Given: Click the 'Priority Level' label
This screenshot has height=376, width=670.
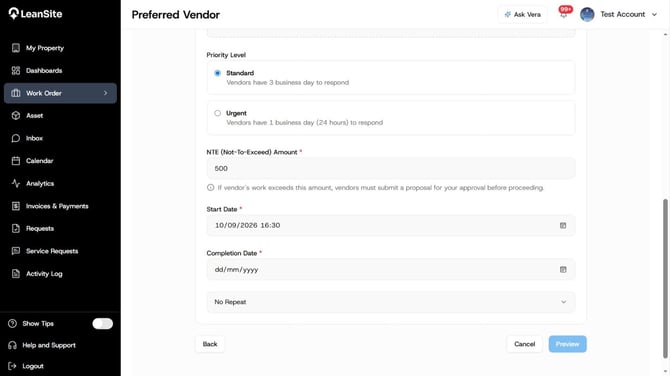Looking at the screenshot, I should pyautogui.click(x=226, y=55).
